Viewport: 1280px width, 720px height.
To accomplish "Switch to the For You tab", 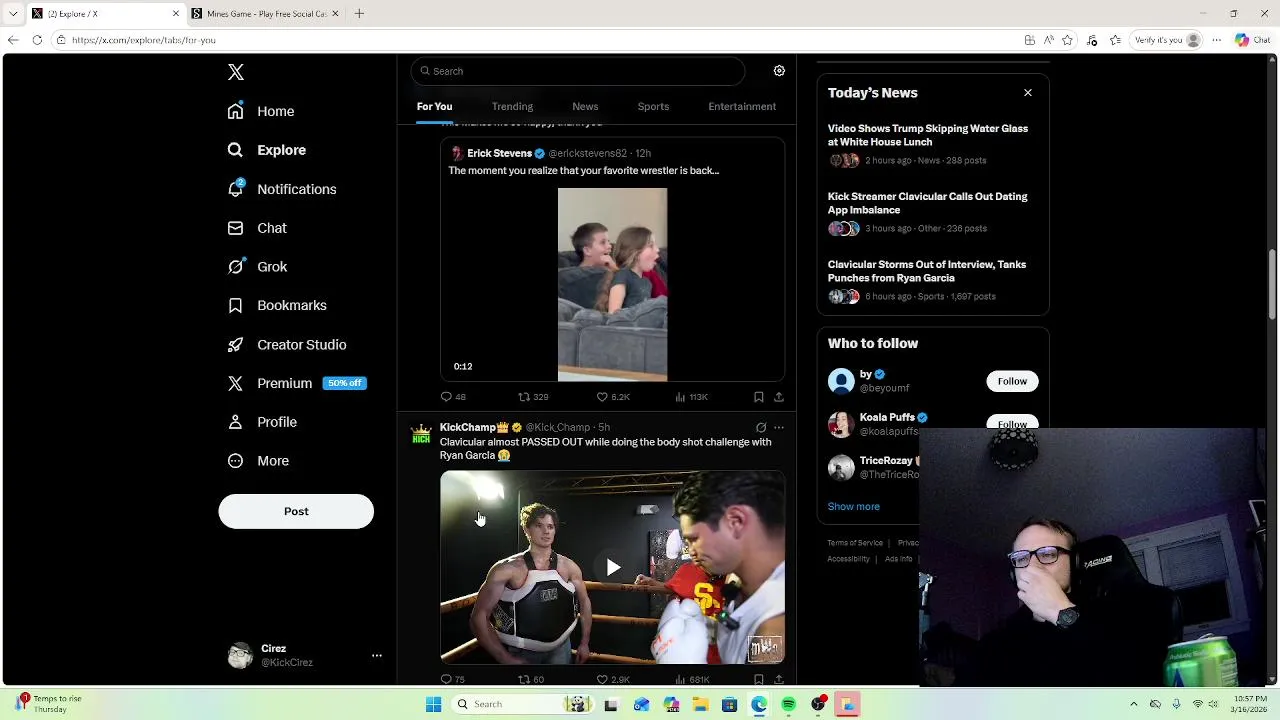I will click(434, 106).
